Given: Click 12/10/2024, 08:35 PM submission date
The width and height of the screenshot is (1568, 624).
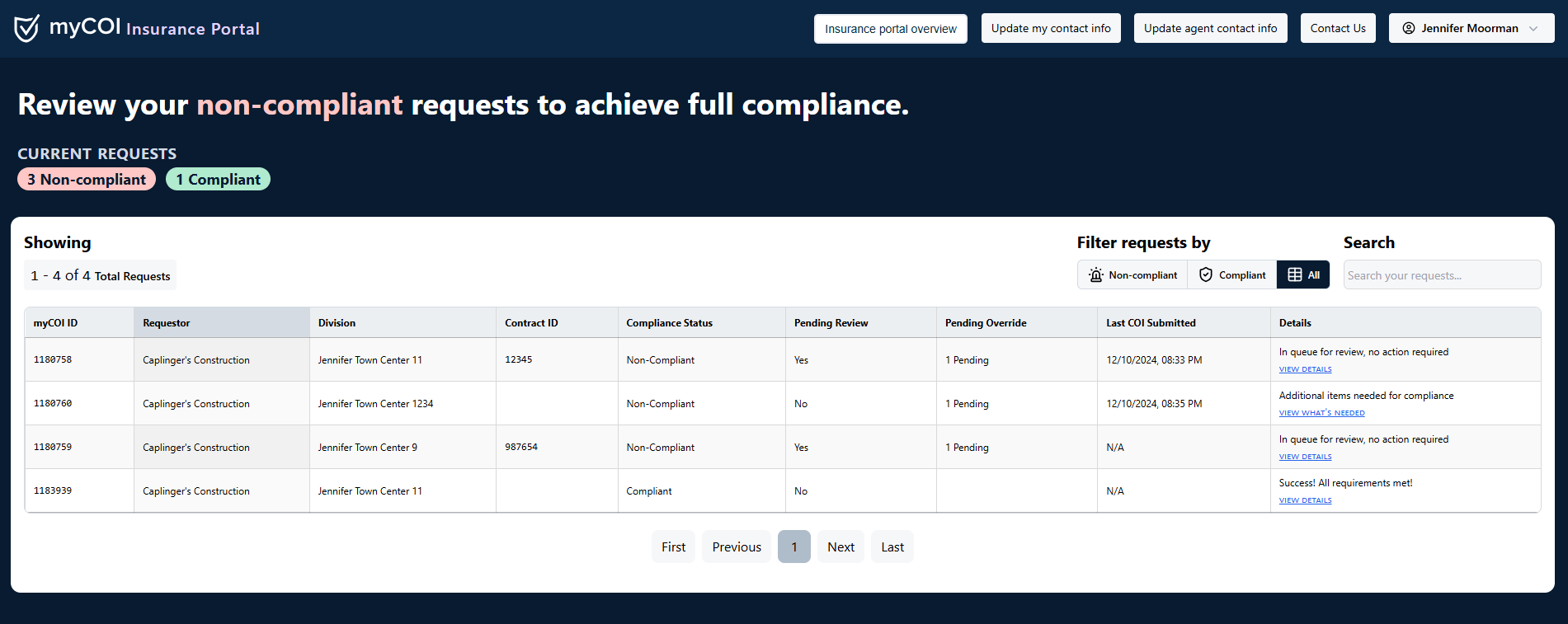Looking at the screenshot, I should tap(1154, 404).
